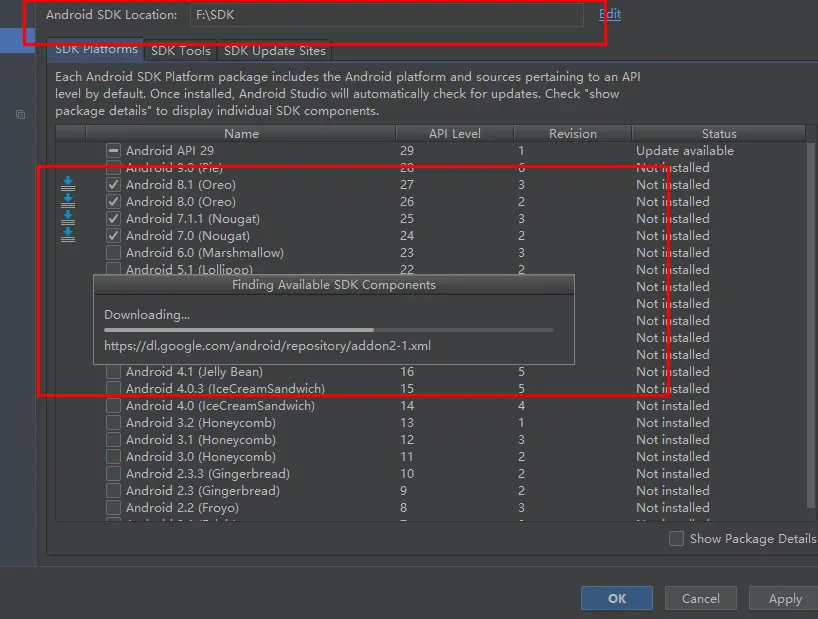Click 'Downloading...' label in progress dialog
The width and height of the screenshot is (818, 619).
(147, 315)
